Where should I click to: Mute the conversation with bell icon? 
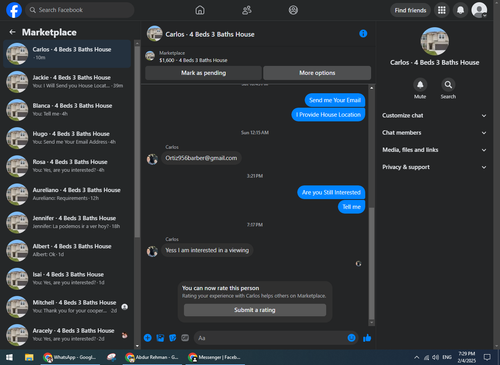pos(420,85)
